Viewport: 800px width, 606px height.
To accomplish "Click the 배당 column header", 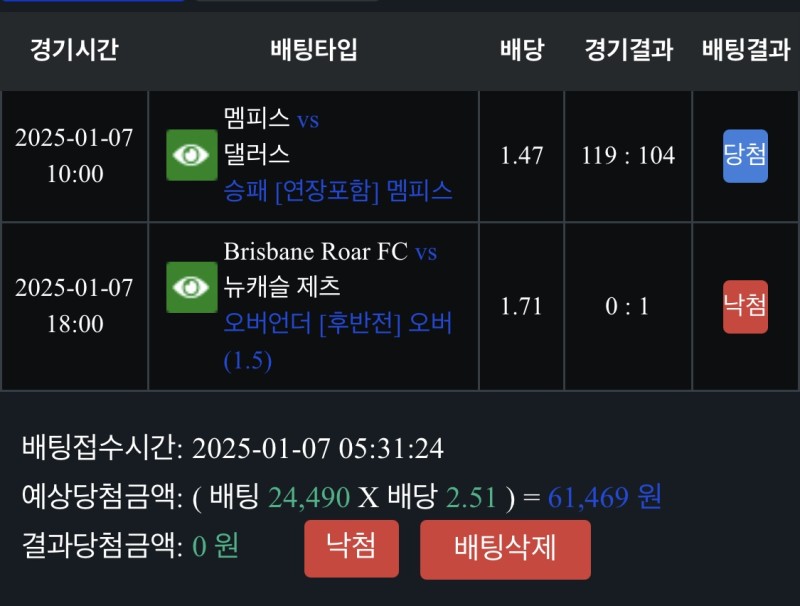I will (521, 50).
